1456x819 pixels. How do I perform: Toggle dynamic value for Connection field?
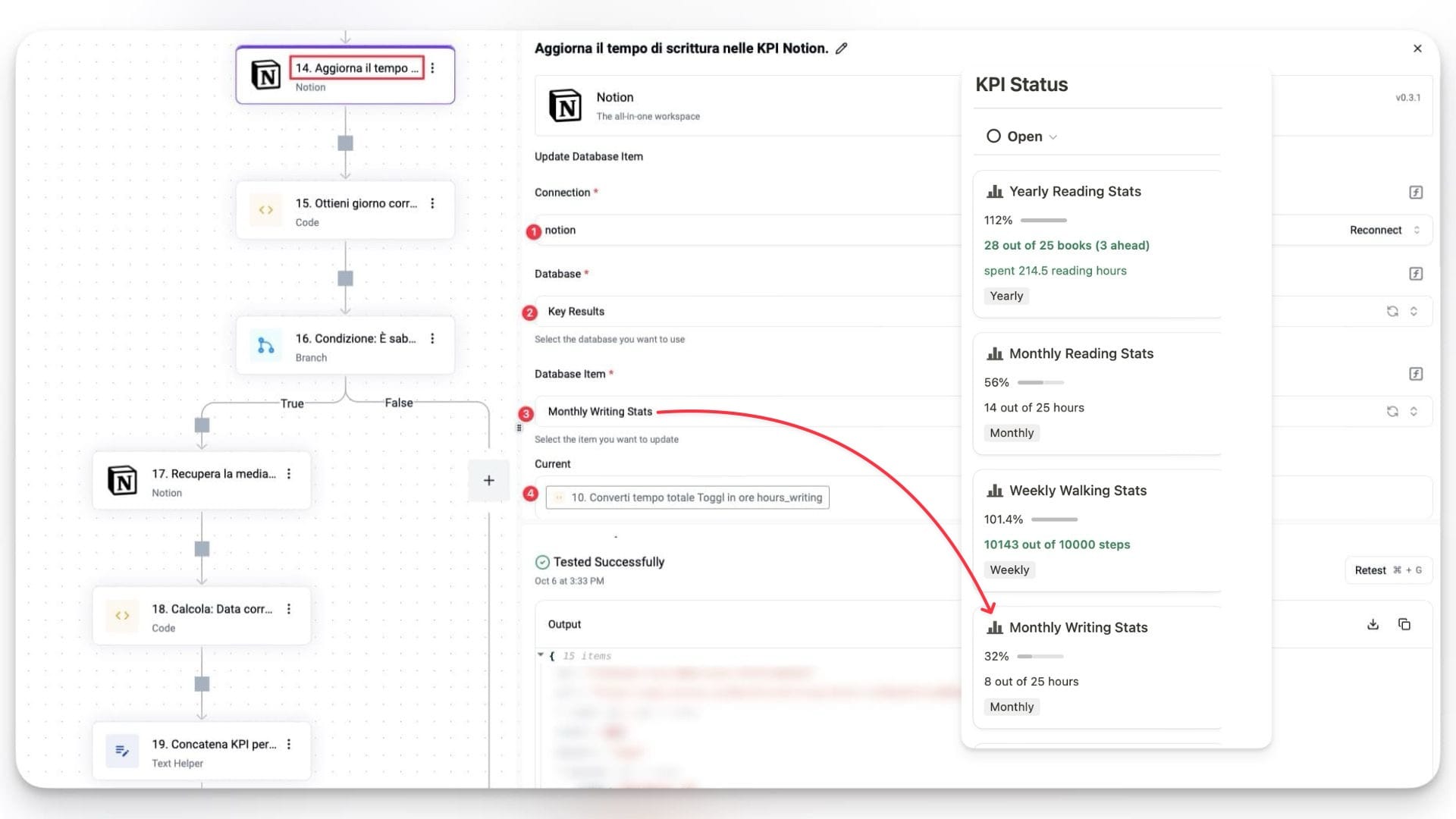point(1416,193)
